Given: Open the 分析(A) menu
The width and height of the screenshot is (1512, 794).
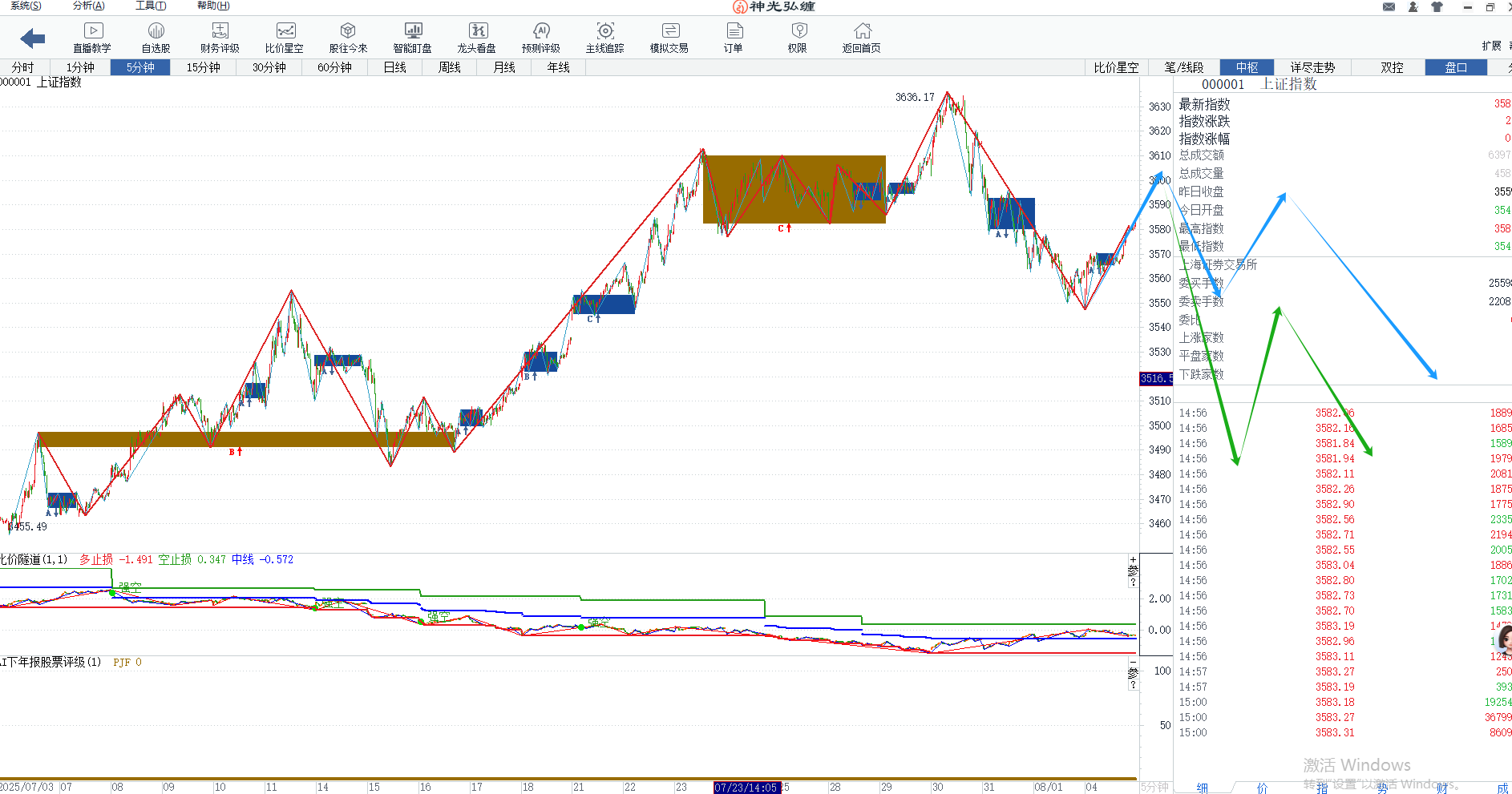Looking at the screenshot, I should tap(88, 6).
